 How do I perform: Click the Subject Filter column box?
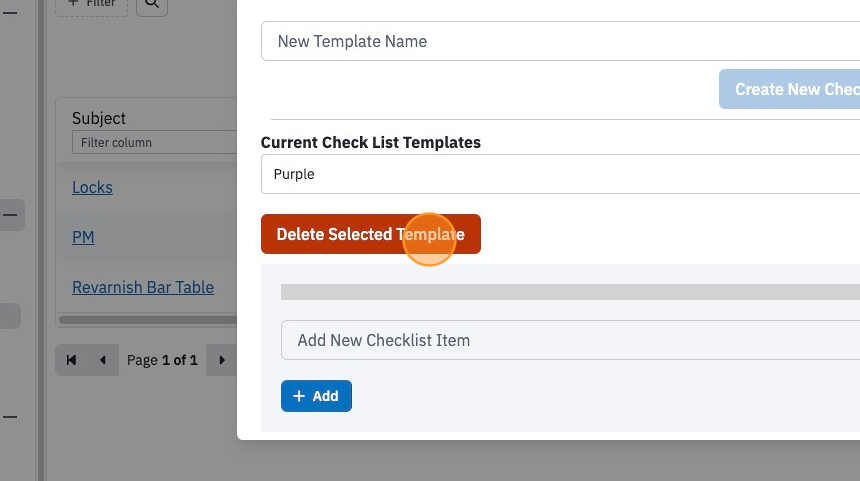(155, 143)
